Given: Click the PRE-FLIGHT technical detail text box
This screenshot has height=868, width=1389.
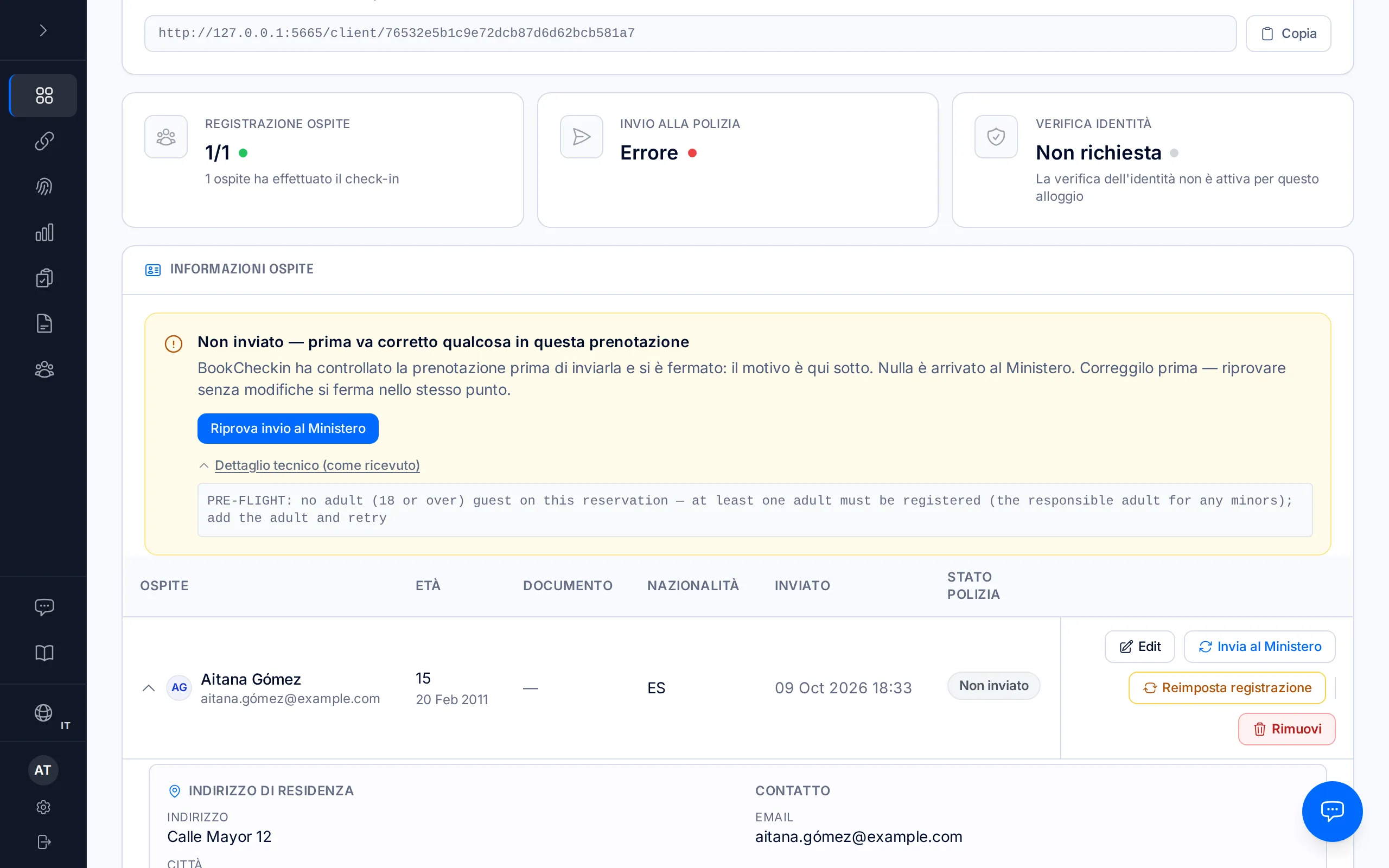Looking at the screenshot, I should pos(754,510).
